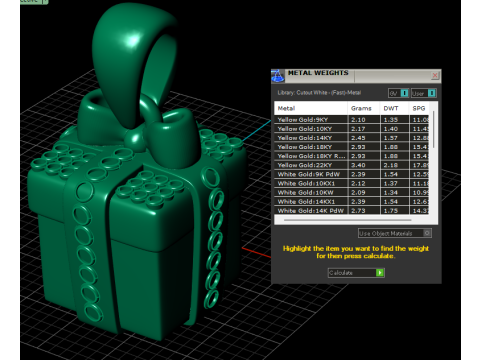Sort by the SPG column header

pyautogui.click(x=419, y=108)
